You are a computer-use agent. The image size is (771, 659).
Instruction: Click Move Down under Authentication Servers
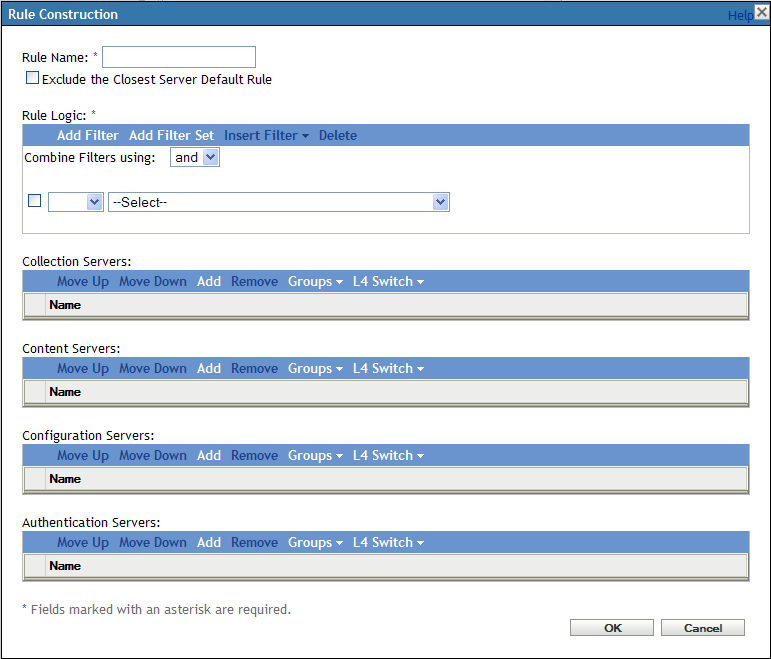(153, 542)
